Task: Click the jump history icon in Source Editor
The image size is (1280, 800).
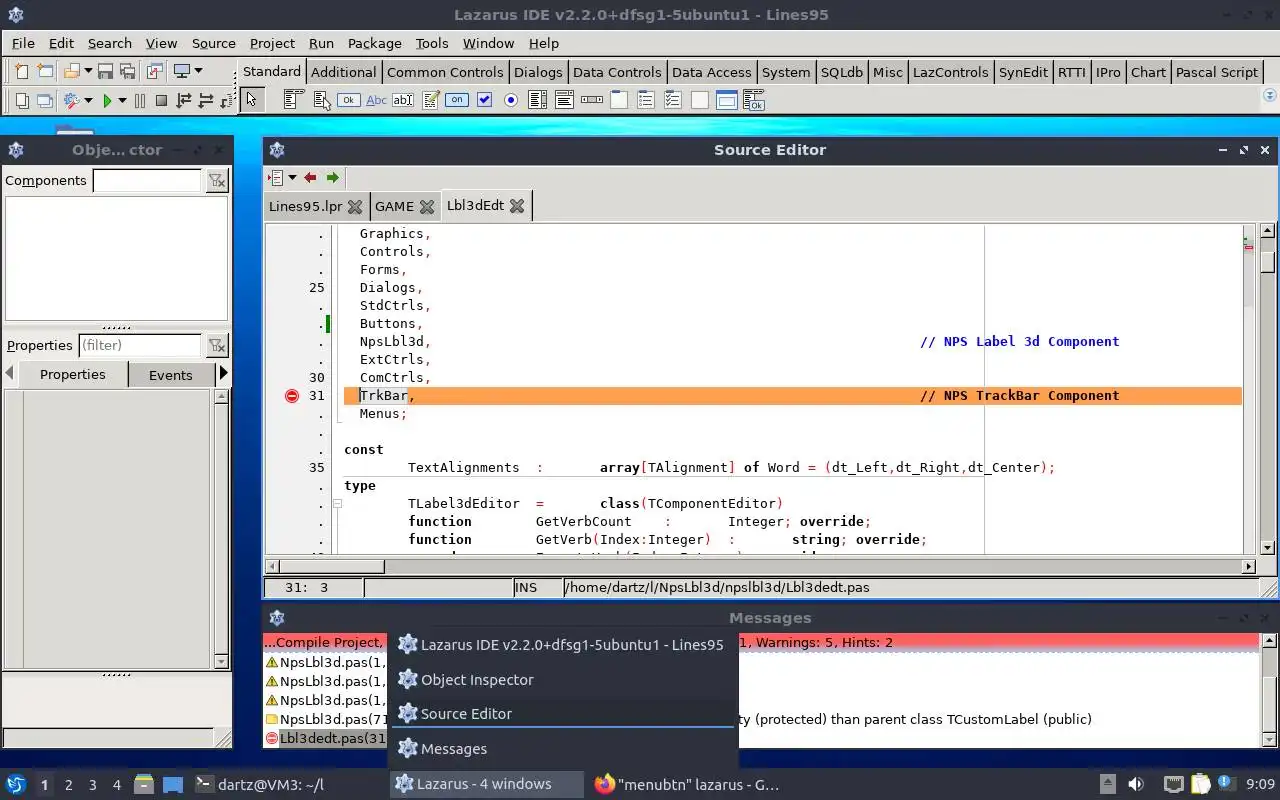Action: (x=277, y=178)
